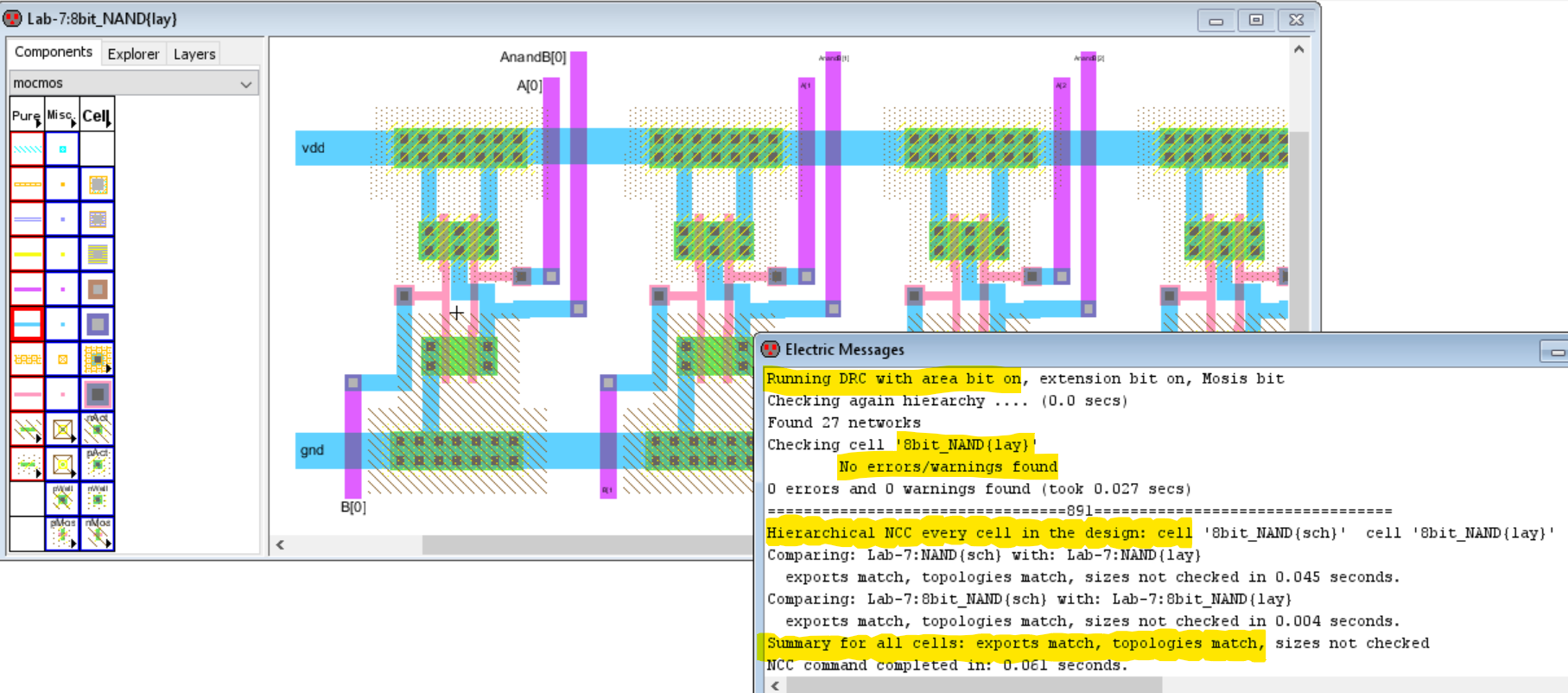Viewport: 1568px width, 693px height.
Task: Select the pink Polysilicon arc
Action: [x=27, y=394]
